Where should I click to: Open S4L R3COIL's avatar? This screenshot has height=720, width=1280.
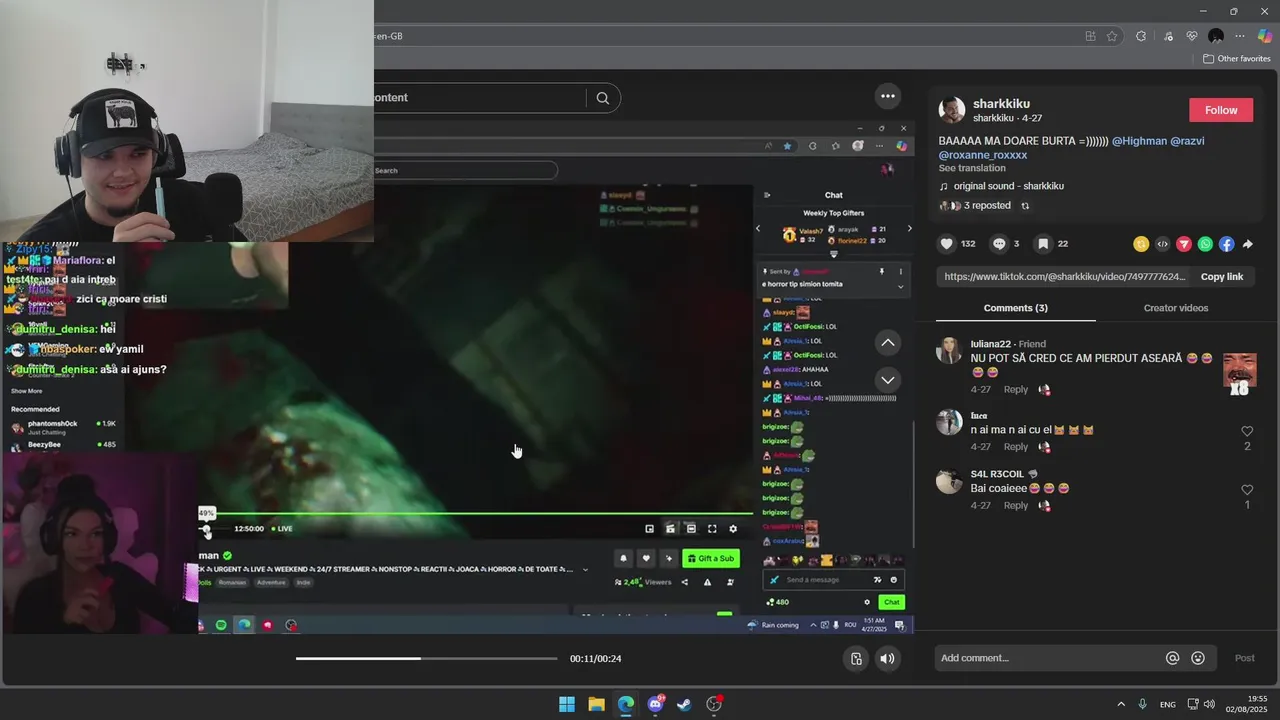click(949, 481)
